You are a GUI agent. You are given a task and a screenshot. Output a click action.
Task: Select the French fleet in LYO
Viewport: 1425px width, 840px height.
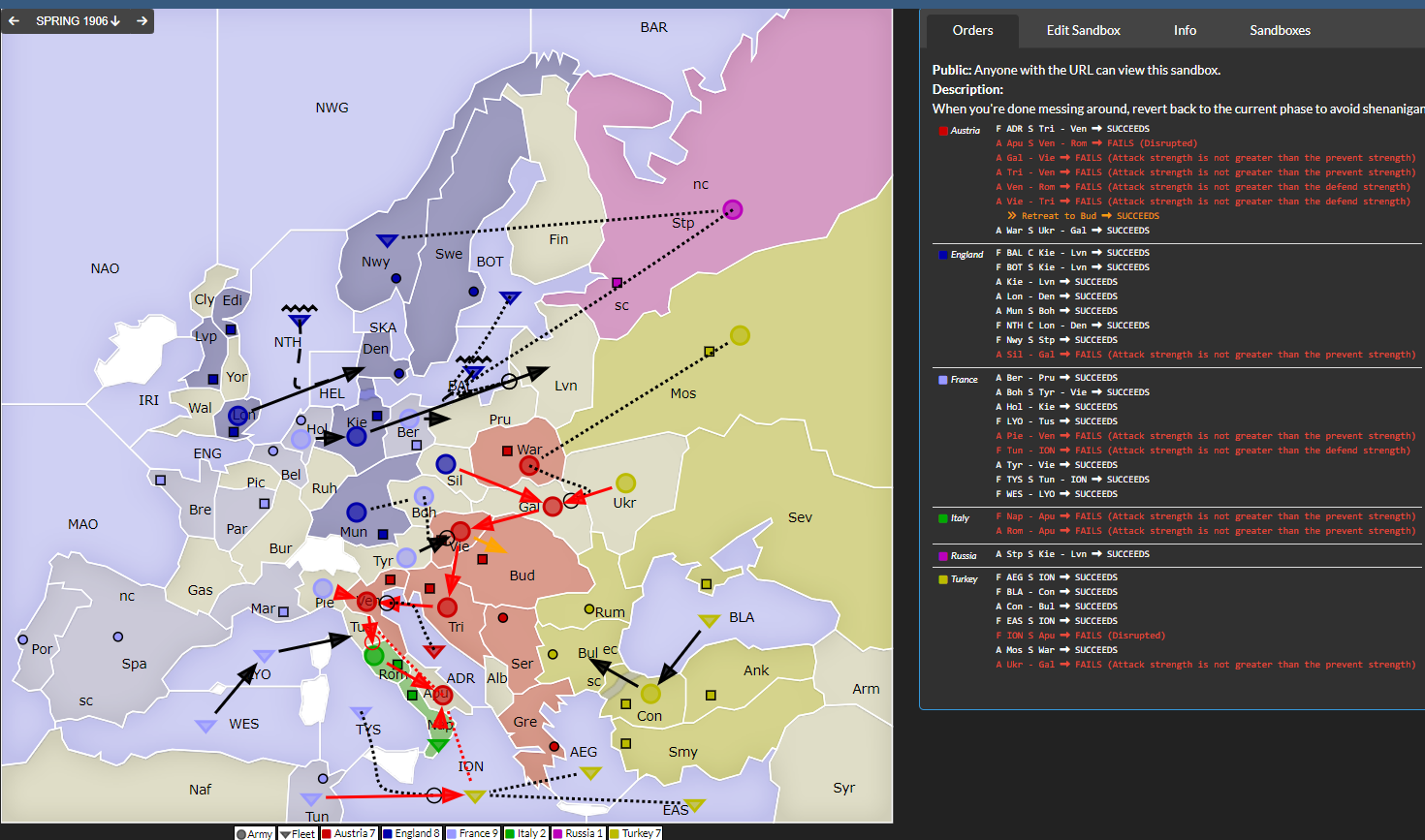(x=264, y=656)
